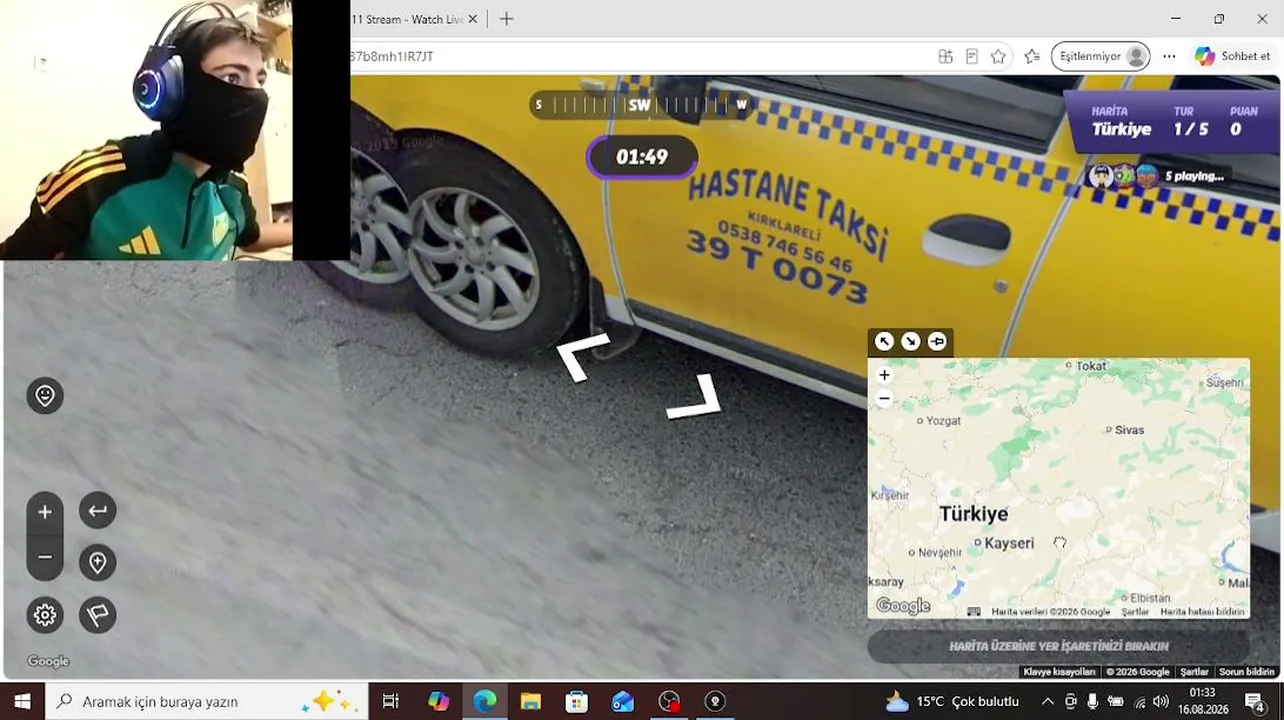This screenshot has height=720, width=1284.
Task: Switch to Microsoft Edge on the taskbar
Action: tap(484, 701)
